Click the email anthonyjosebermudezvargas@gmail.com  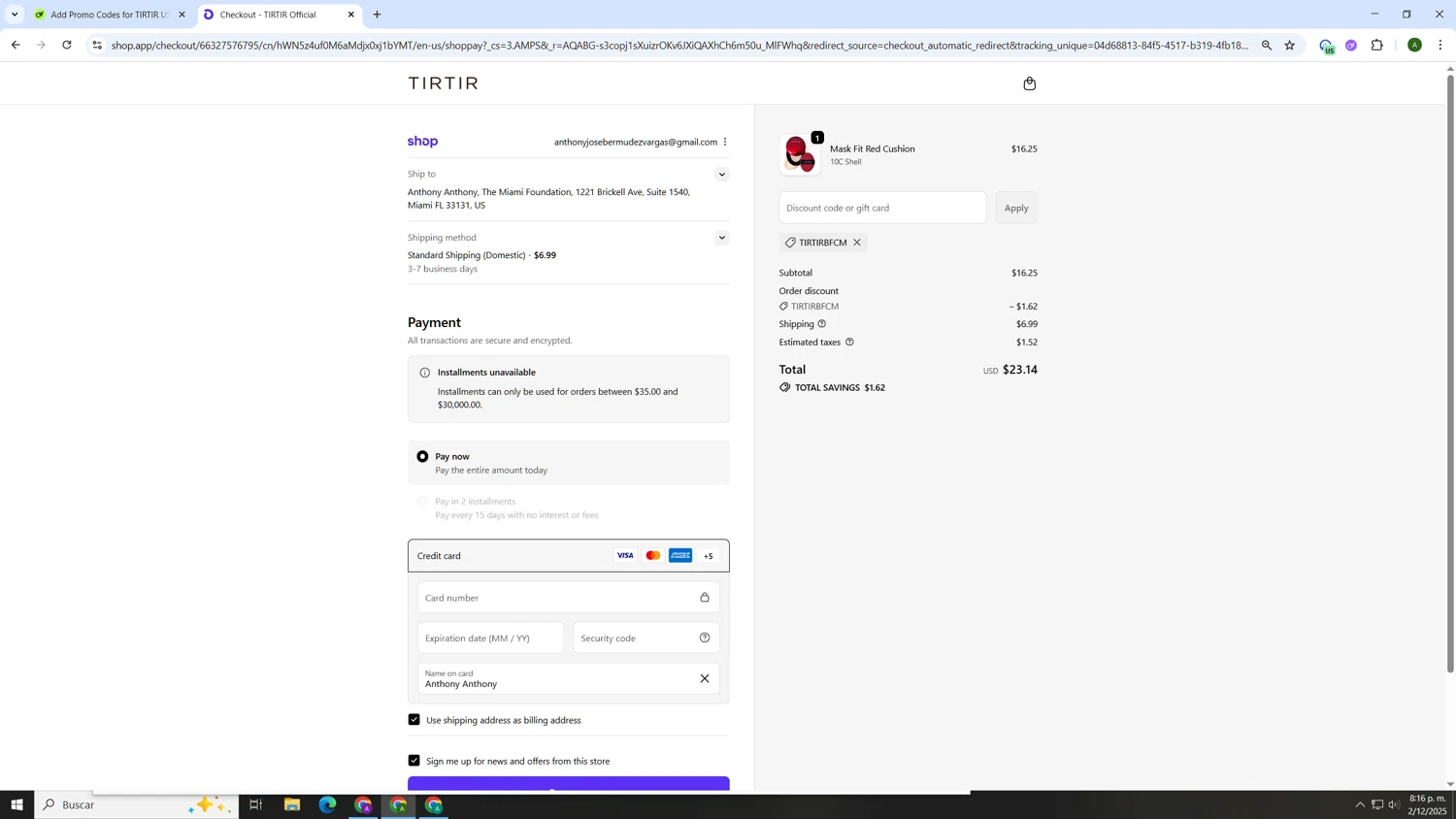click(636, 142)
